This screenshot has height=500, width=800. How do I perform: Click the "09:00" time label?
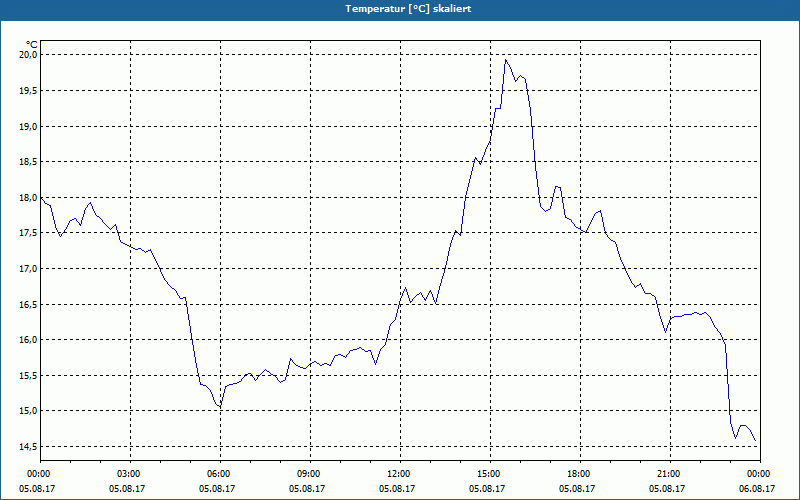point(310,474)
